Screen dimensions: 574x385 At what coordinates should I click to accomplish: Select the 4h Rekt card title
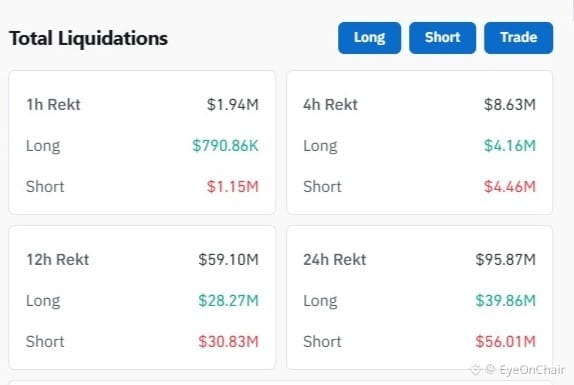click(x=330, y=105)
